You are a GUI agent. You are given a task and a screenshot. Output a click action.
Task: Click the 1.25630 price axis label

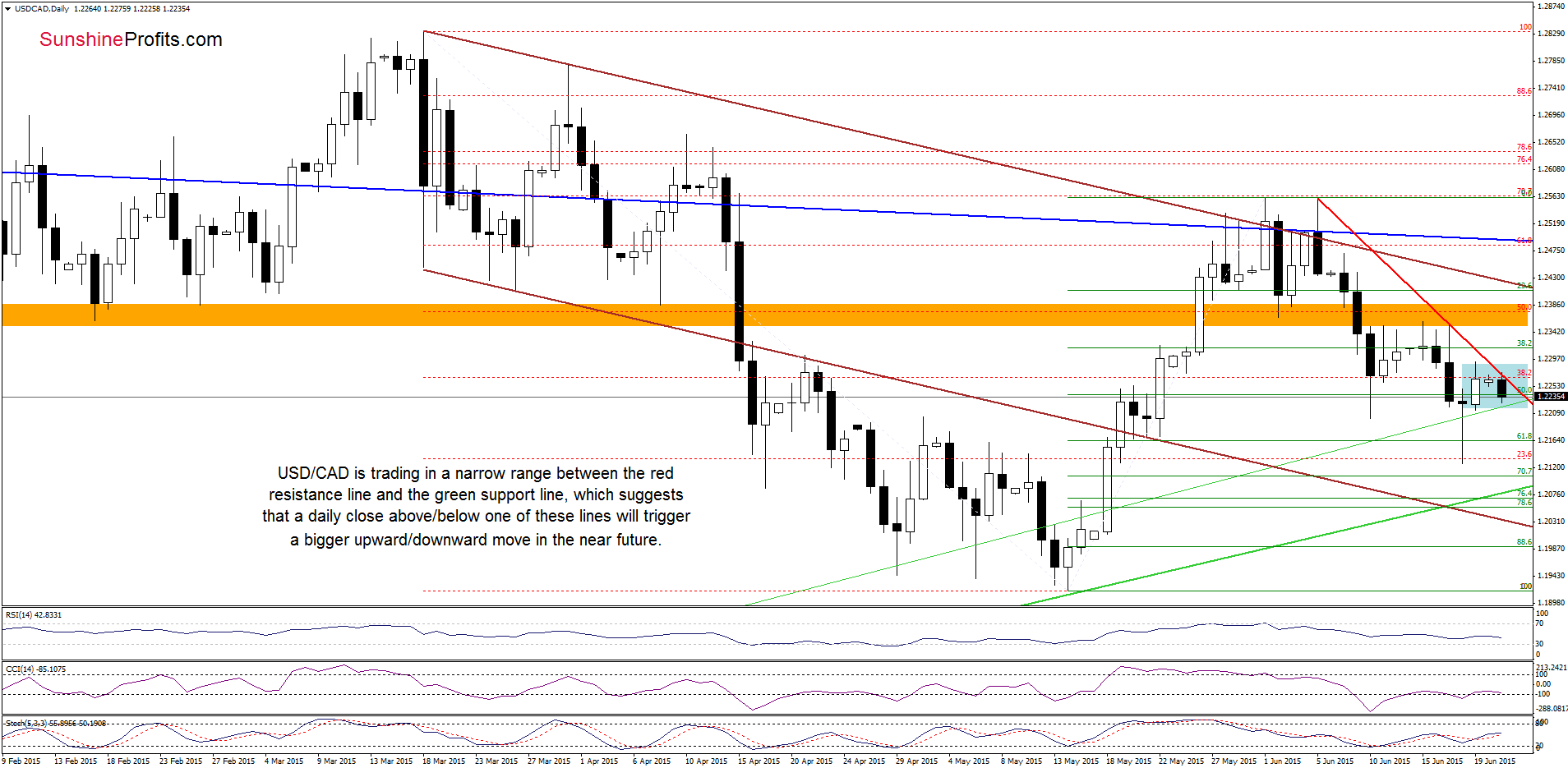(x=1551, y=195)
